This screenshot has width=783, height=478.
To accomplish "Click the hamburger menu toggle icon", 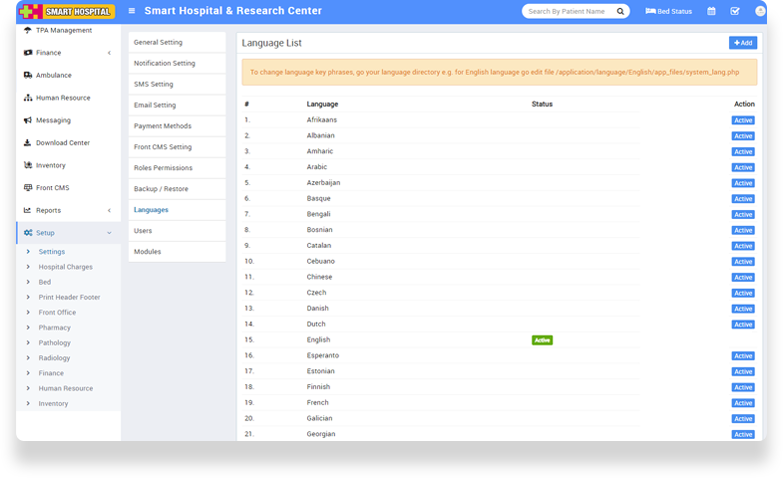I will 132,11.
